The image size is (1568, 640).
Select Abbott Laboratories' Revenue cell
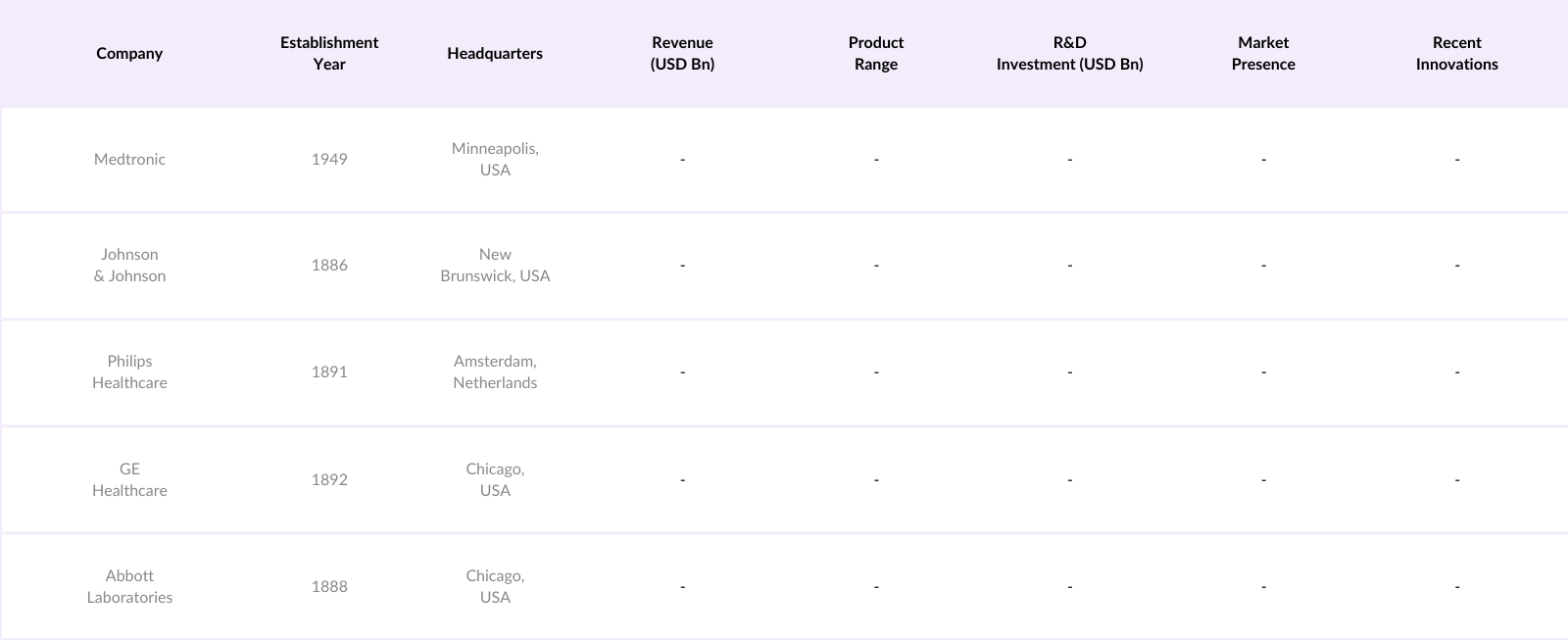pos(682,586)
